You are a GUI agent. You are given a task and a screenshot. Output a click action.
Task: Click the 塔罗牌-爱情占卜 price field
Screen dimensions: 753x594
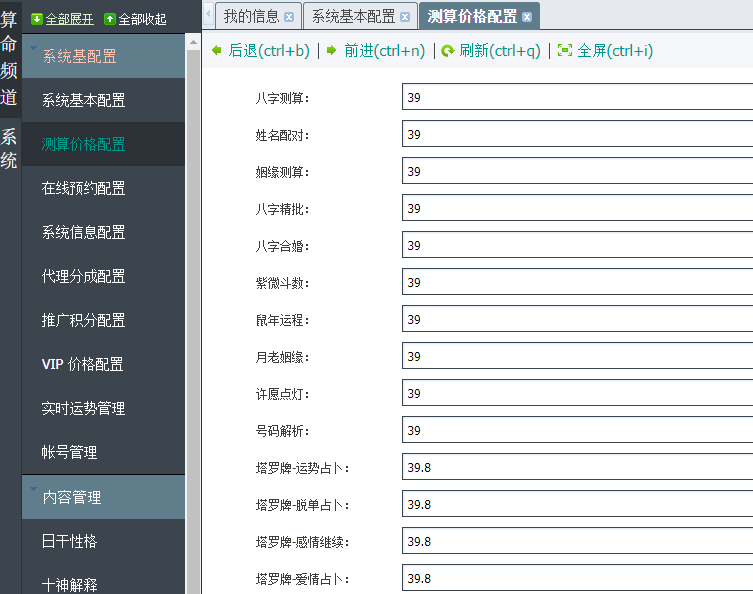(577, 578)
